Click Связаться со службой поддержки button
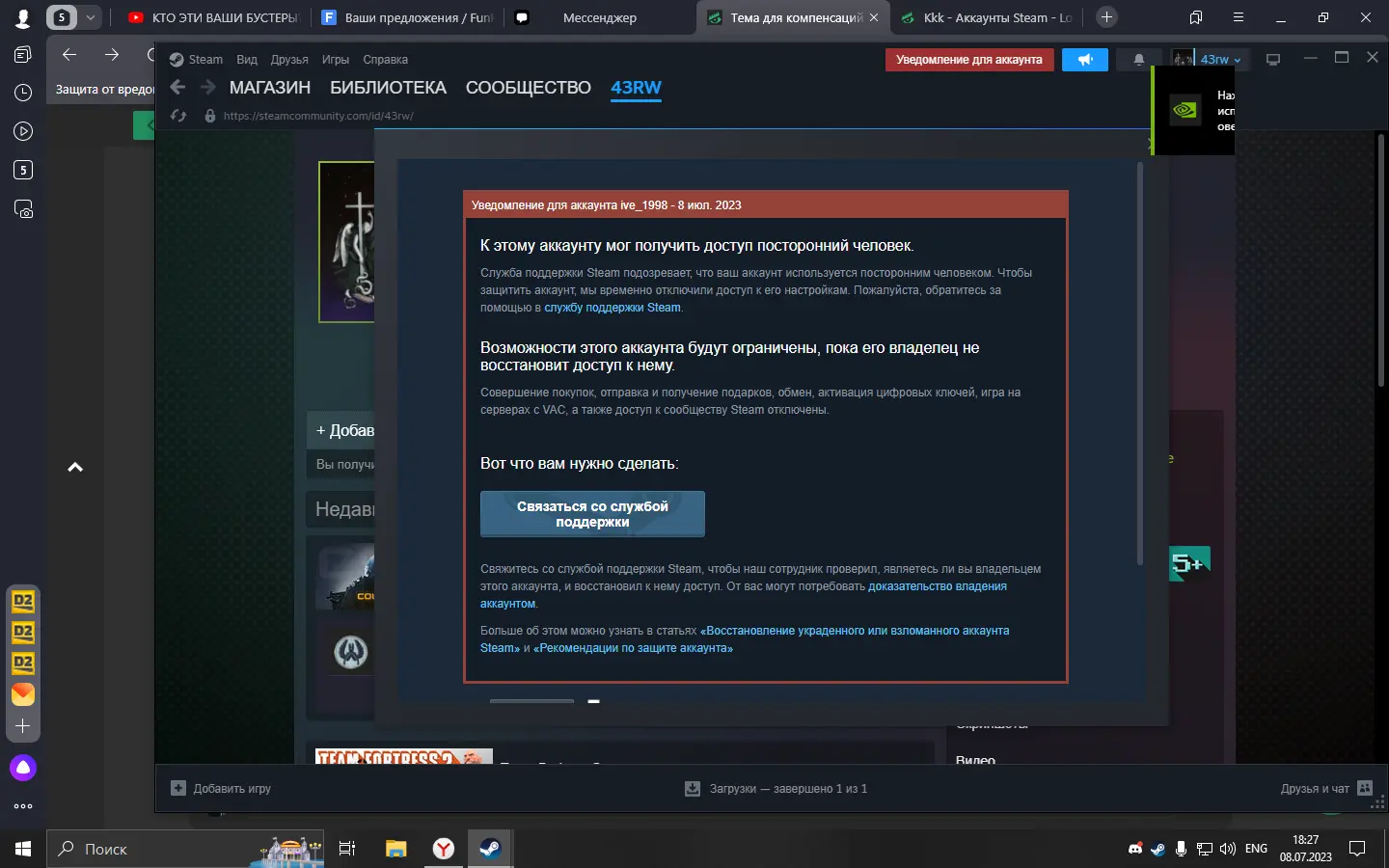This screenshot has height=868, width=1389. click(x=592, y=514)
